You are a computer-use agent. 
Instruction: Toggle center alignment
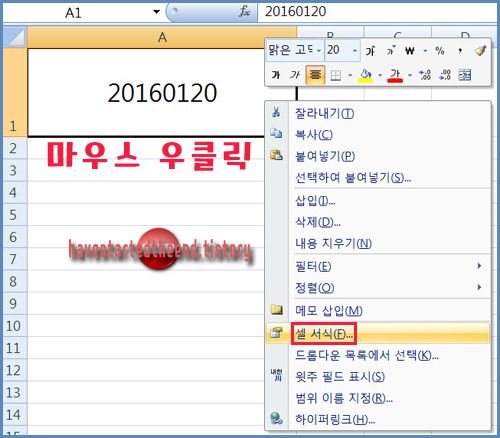315,75
